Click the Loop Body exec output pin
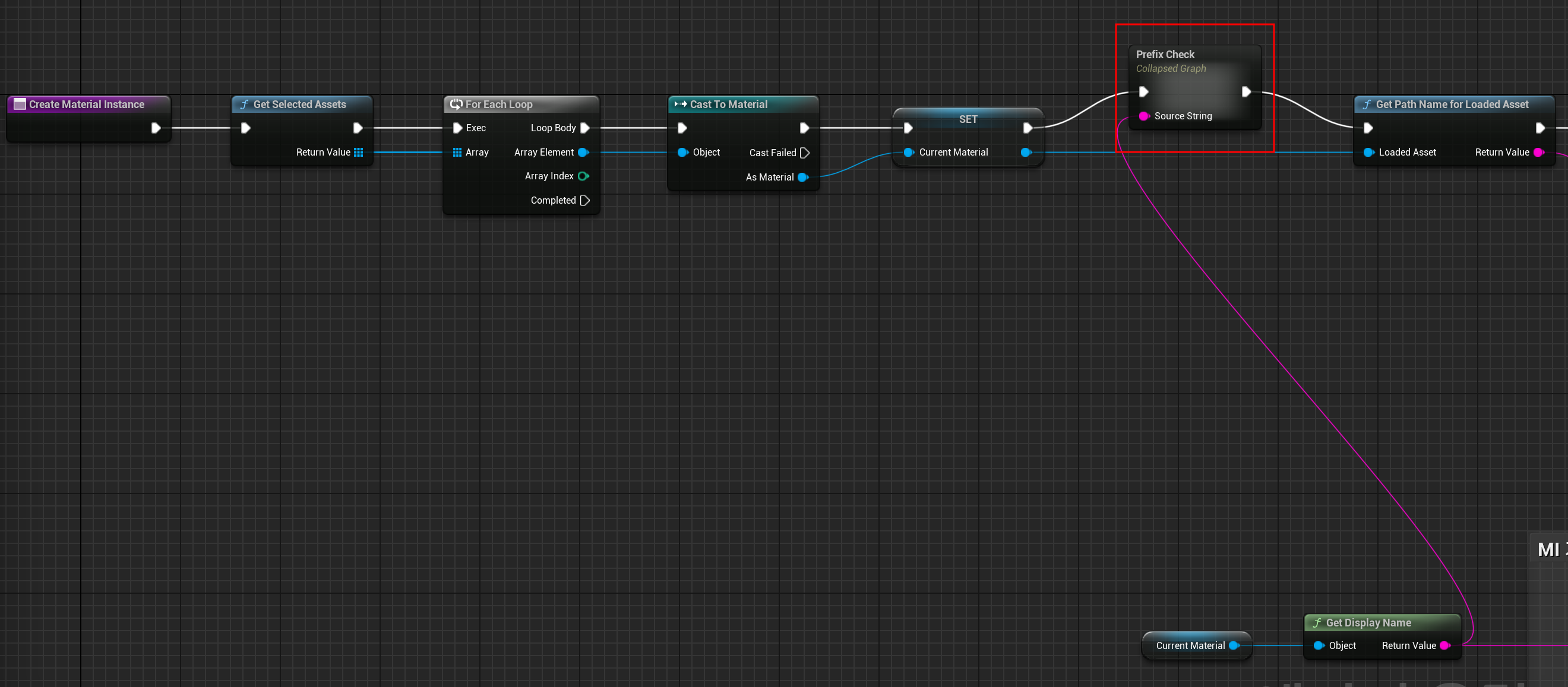The image size is (1568, 687). point(585,128)
